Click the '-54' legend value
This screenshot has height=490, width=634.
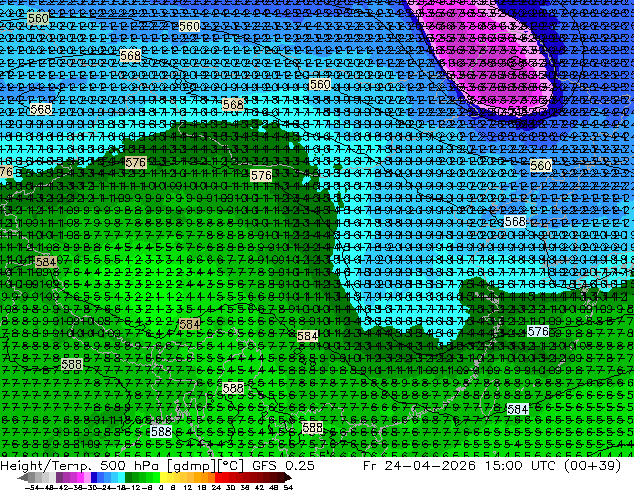[x=32, y=487]
